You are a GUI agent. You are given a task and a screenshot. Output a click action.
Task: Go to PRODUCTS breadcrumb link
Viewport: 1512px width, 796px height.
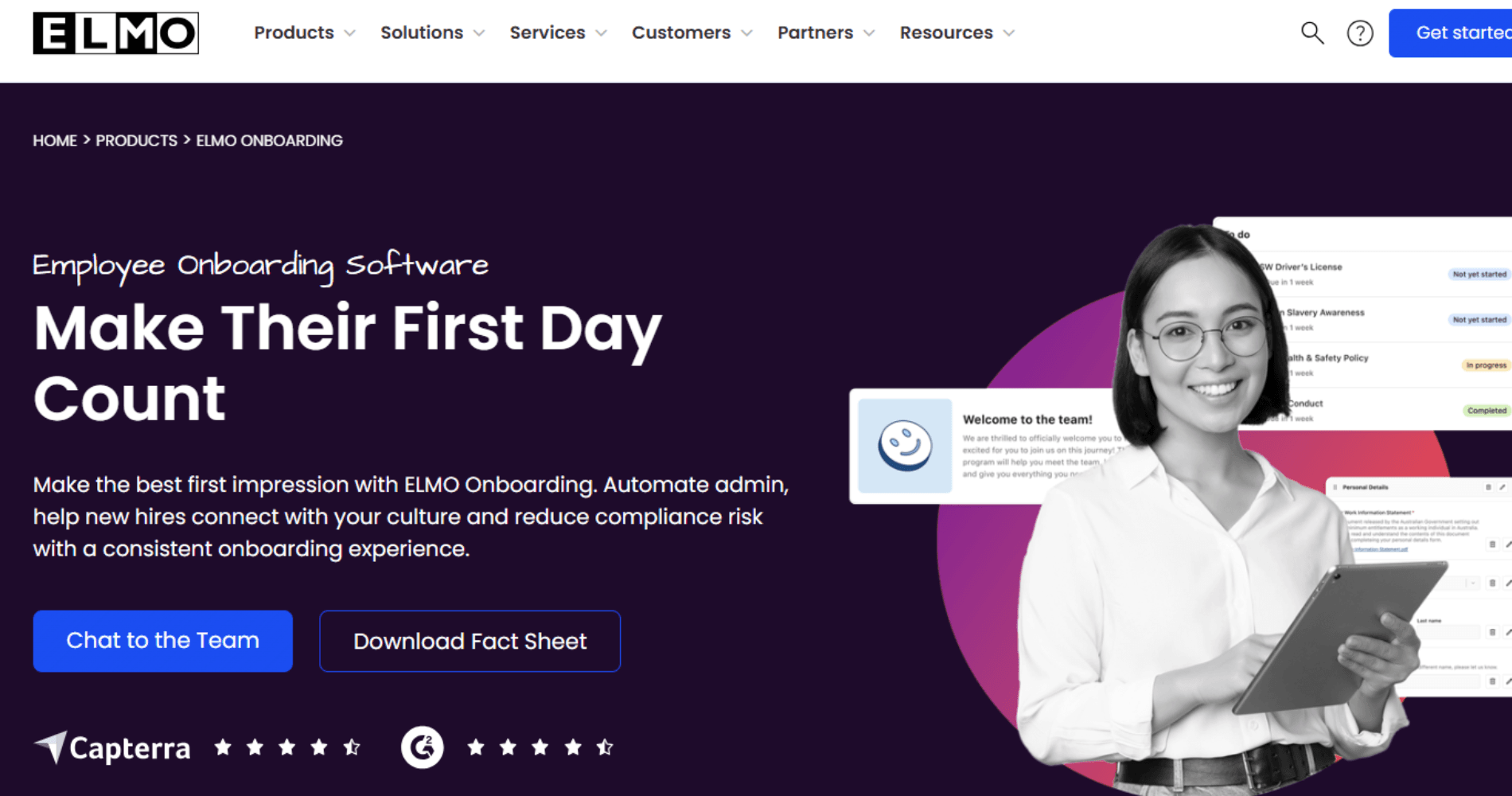coord(137,141)
